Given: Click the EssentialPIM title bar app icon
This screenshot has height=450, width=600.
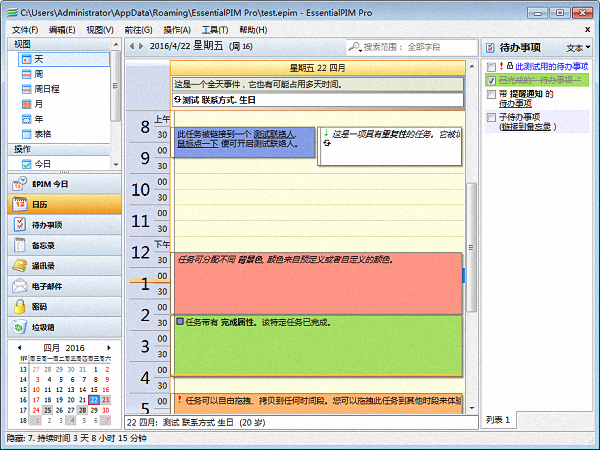Looking at the screenshot, I should click(x=13, y=13).
